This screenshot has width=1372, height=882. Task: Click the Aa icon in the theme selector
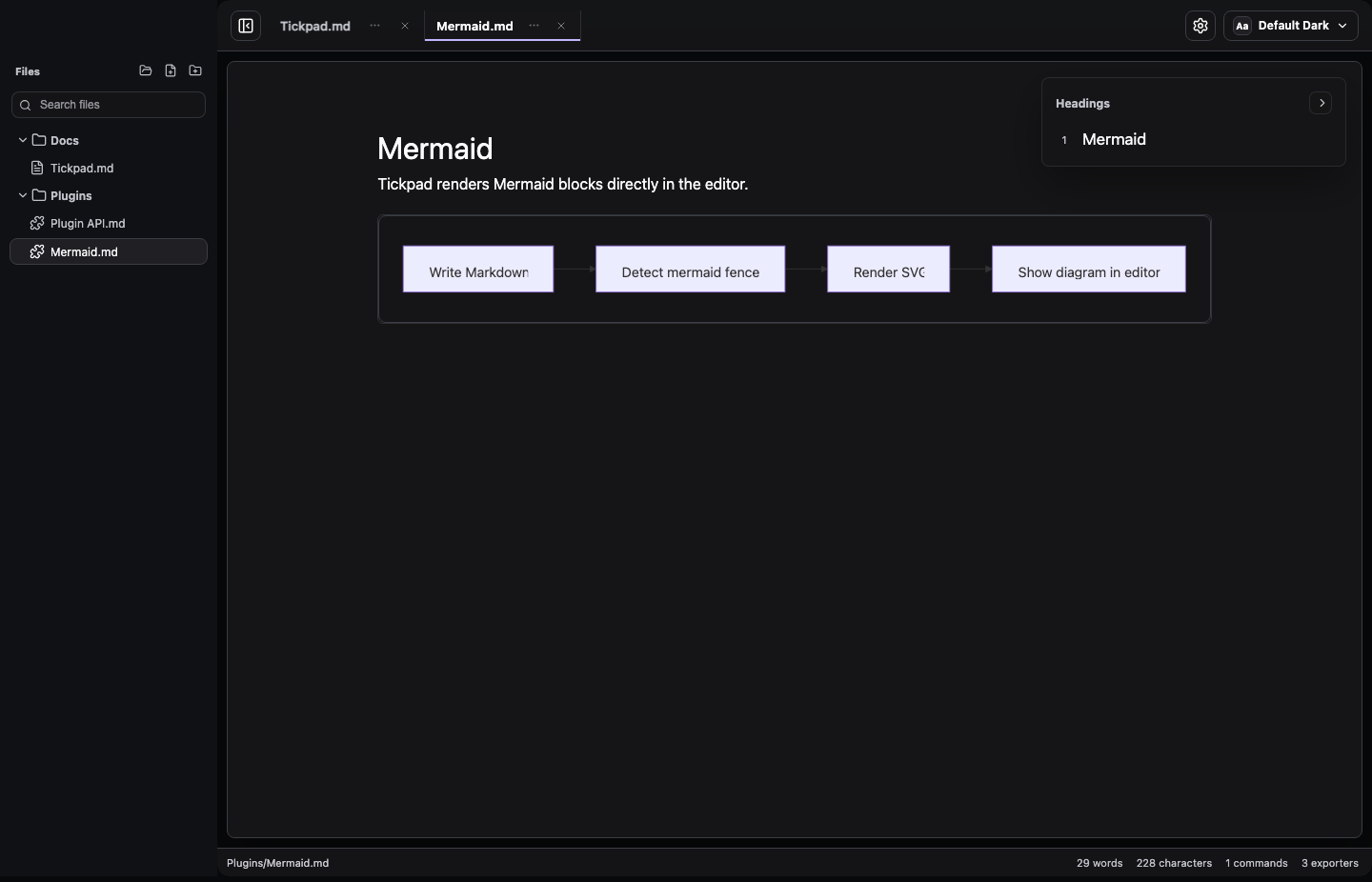pos(1241,26)
